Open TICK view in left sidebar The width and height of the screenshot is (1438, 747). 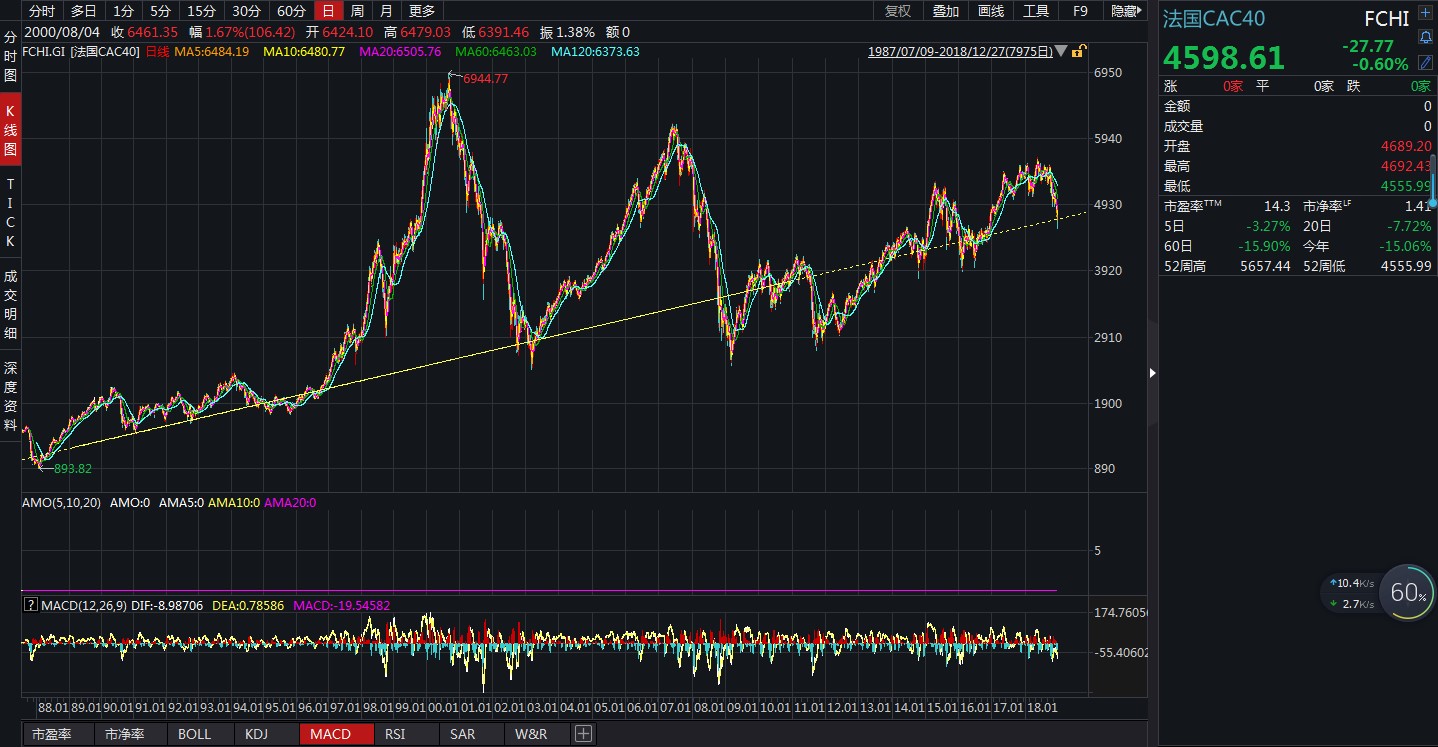pos(10,213)
